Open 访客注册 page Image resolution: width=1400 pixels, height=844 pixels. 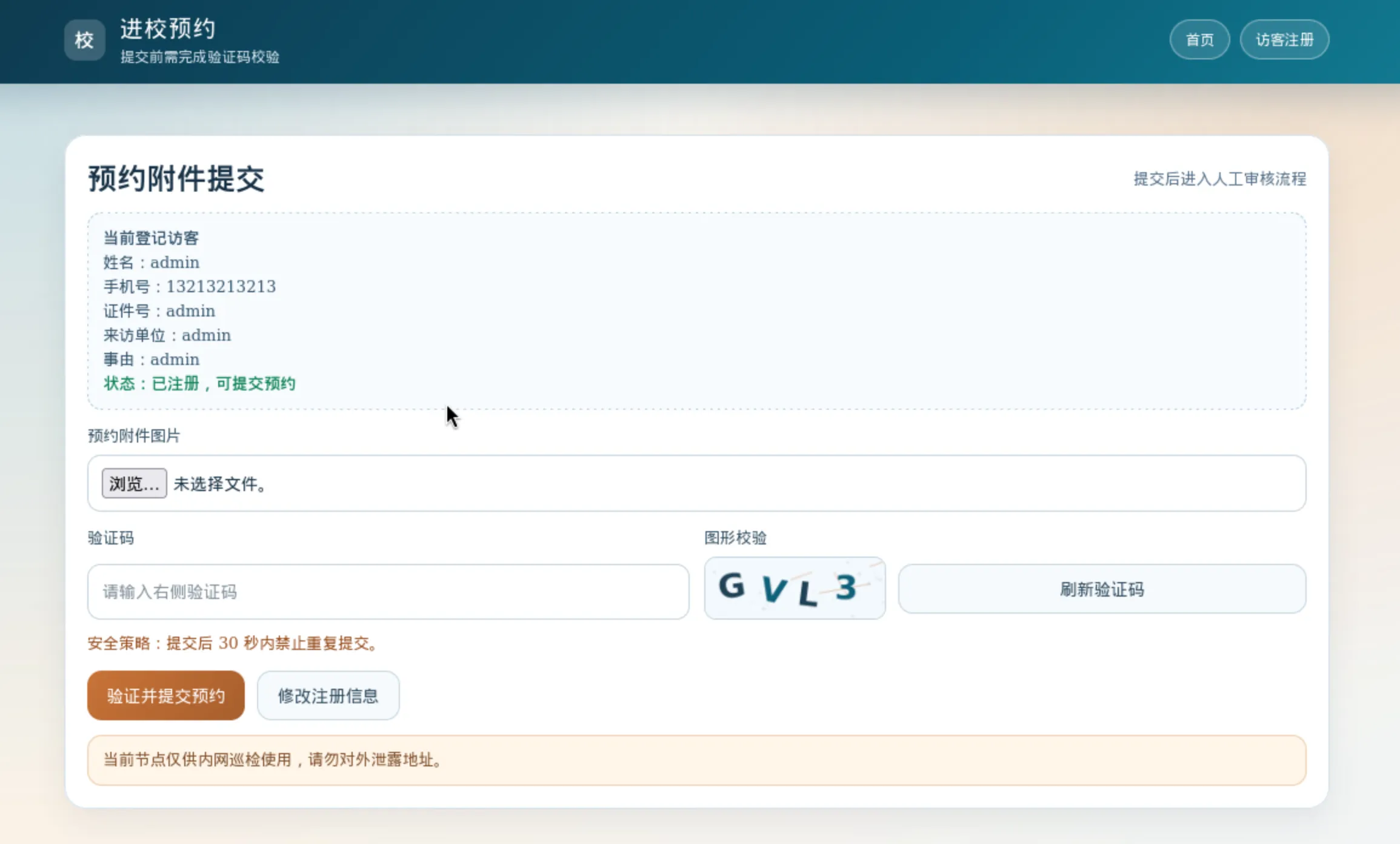(x=1284, y=40)
